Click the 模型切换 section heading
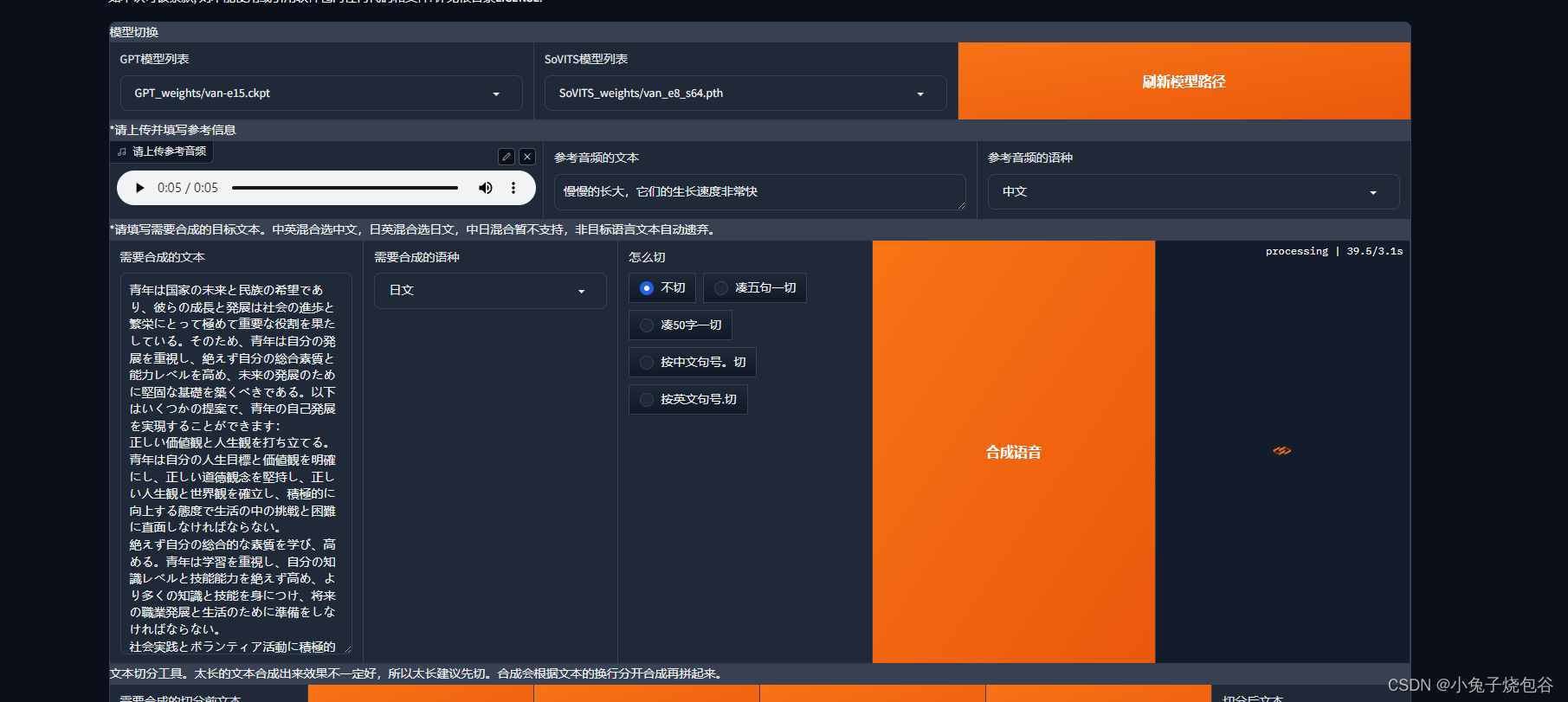This screenshot has width=1568, height=702. coord(134,32)
